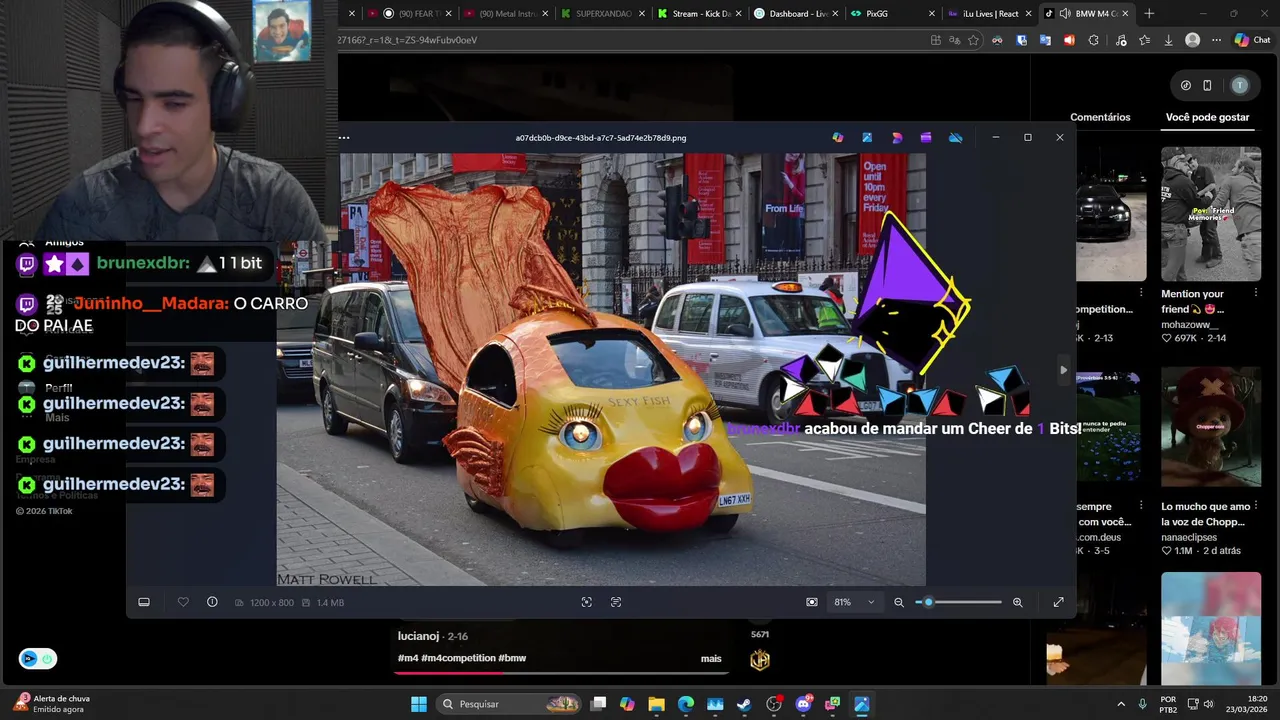This screenshot has height=720, width=1280.
Task: Open the OneDrive cloud icon in Photos
Action: coord(956,138)
